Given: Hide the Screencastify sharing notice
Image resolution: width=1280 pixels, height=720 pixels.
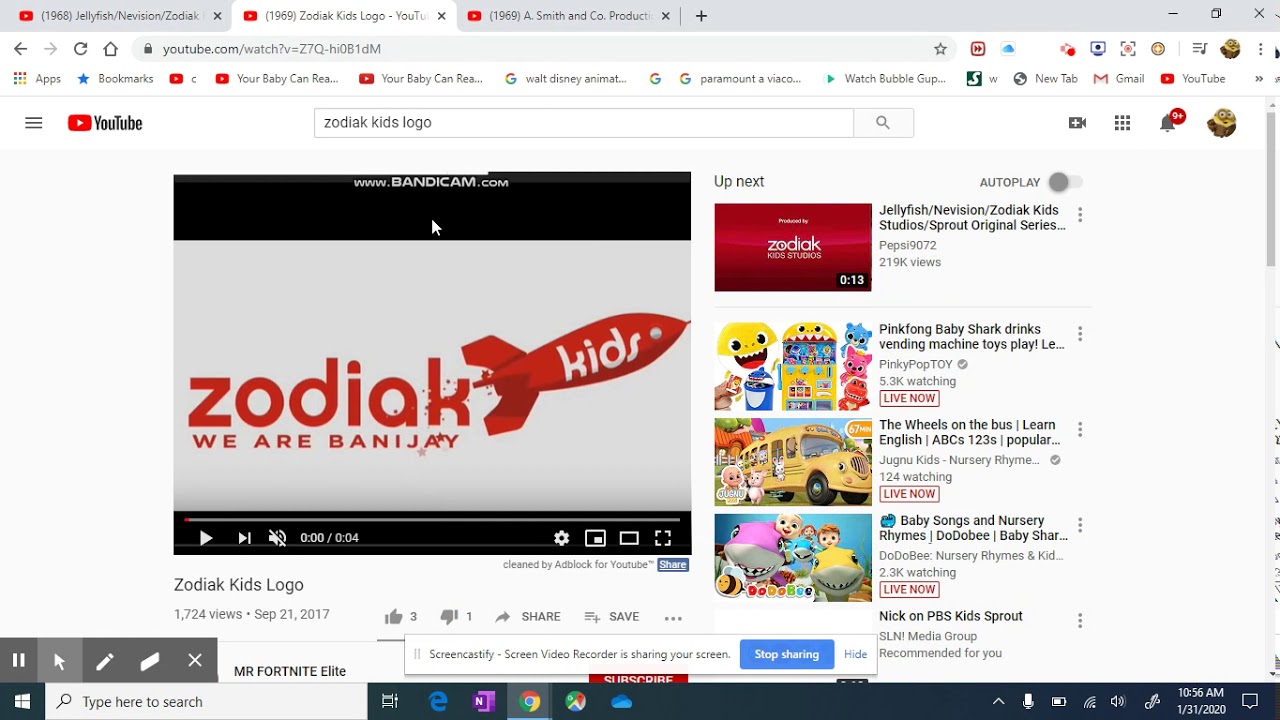Looking at the screenshot, I should coord(856,654).
